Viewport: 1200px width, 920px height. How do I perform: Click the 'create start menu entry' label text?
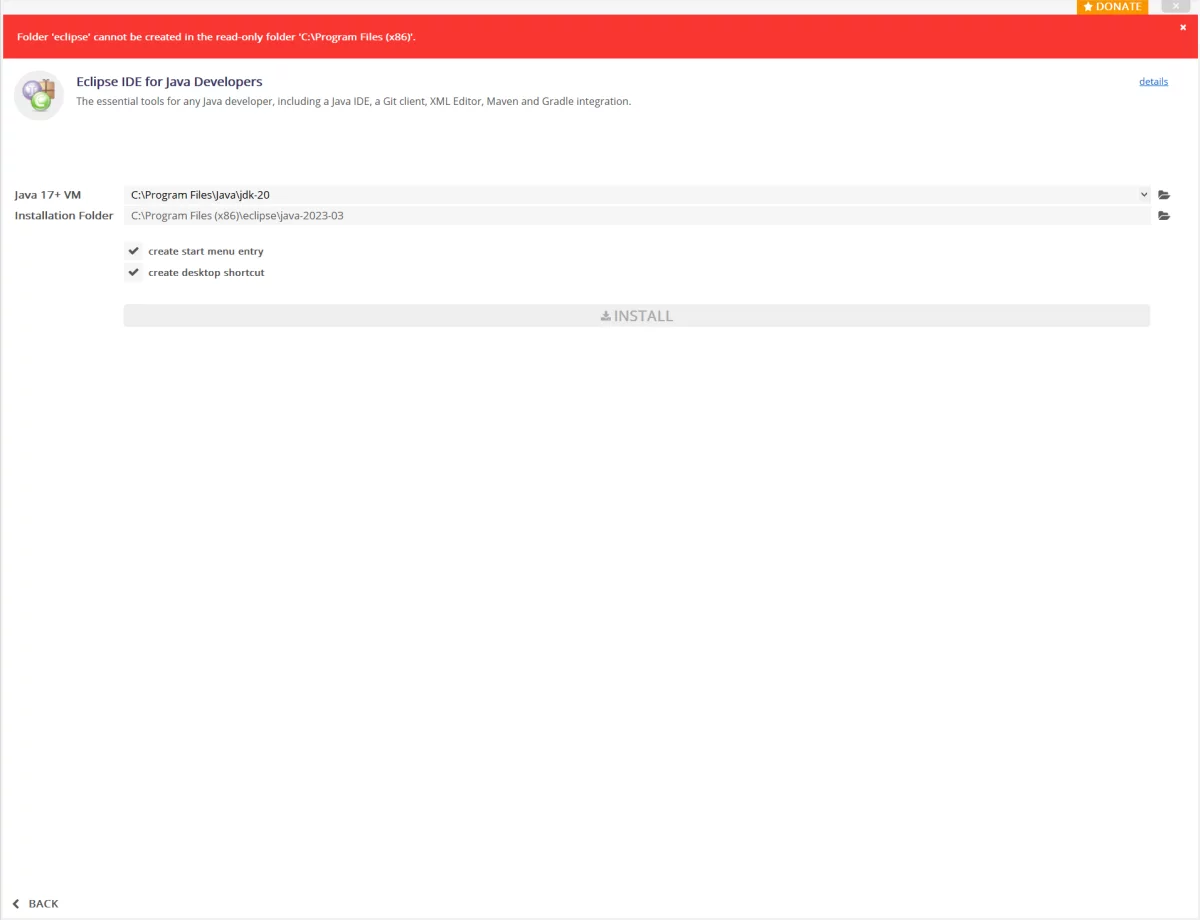(206, 252)
